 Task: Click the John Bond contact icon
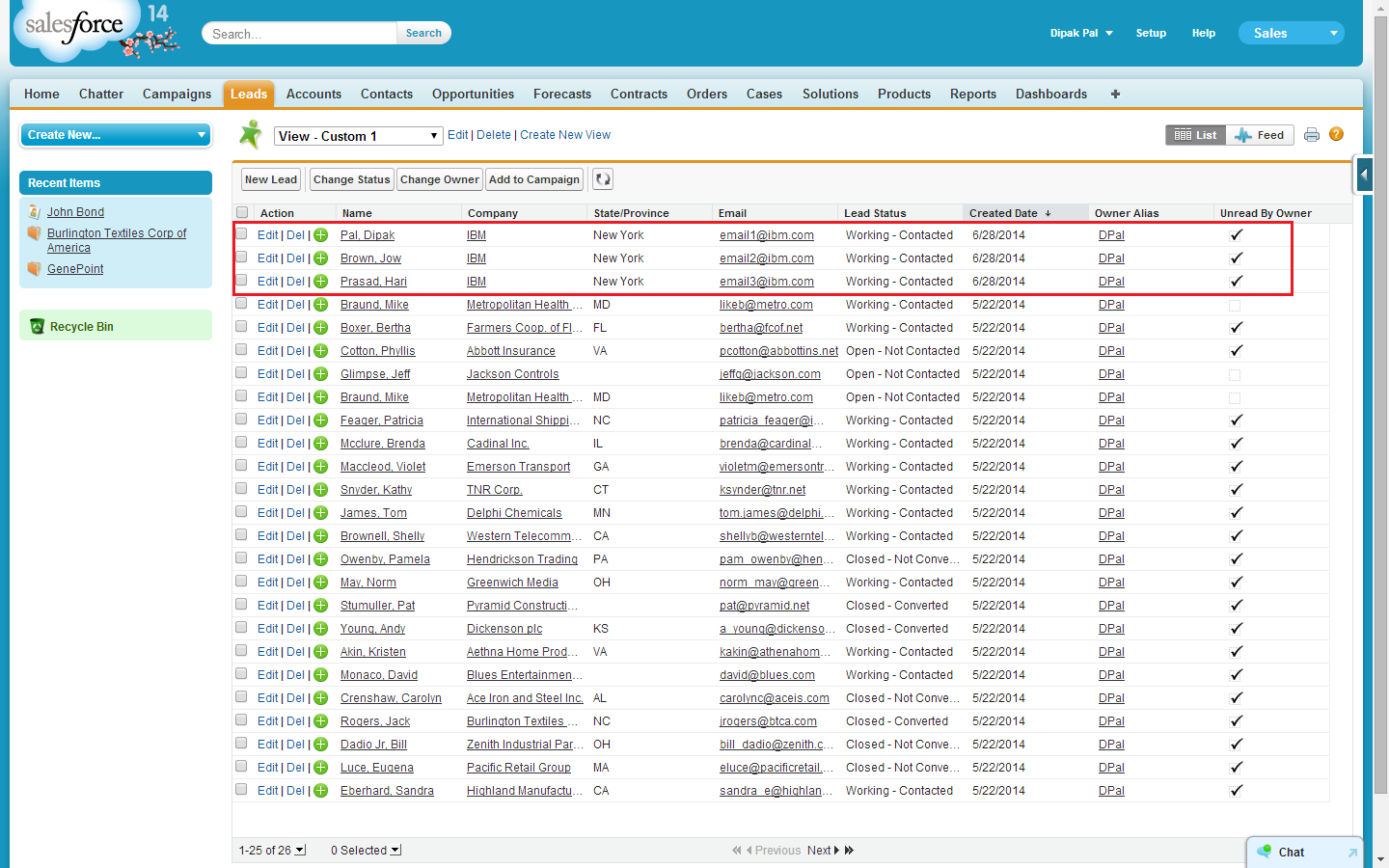(35, 212)
